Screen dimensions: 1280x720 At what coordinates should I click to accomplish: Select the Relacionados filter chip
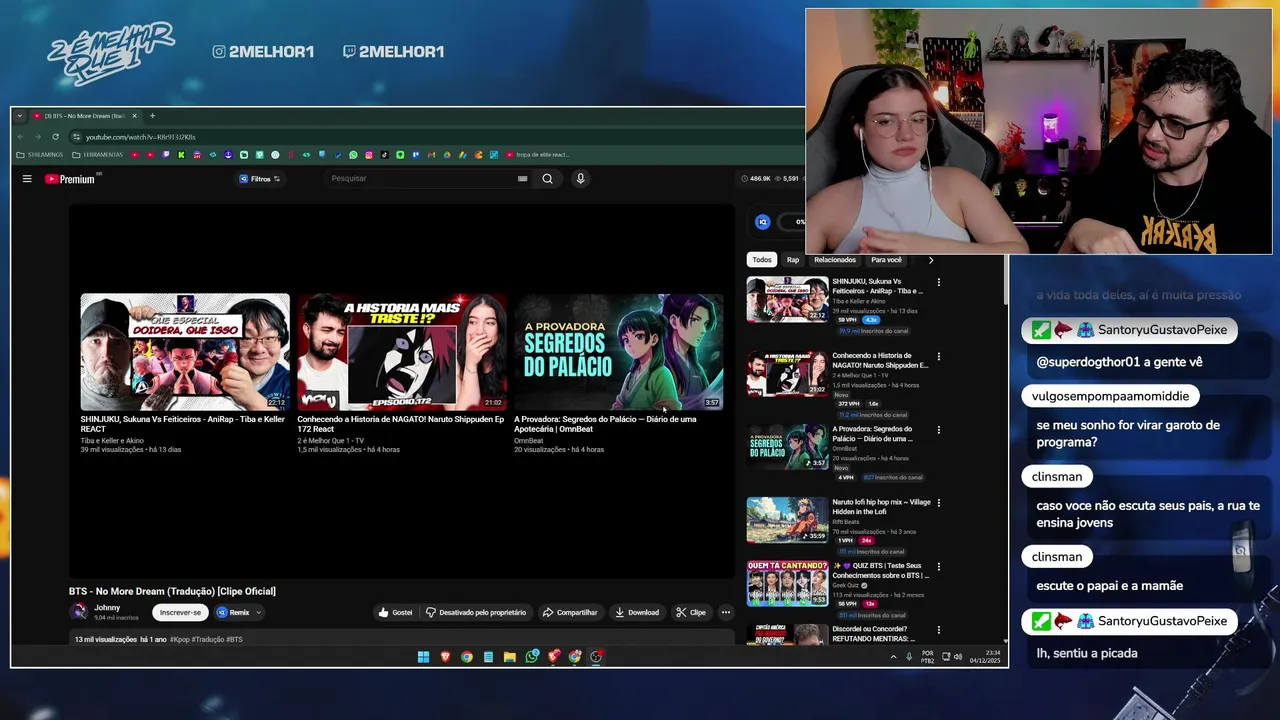click(835, 260)
